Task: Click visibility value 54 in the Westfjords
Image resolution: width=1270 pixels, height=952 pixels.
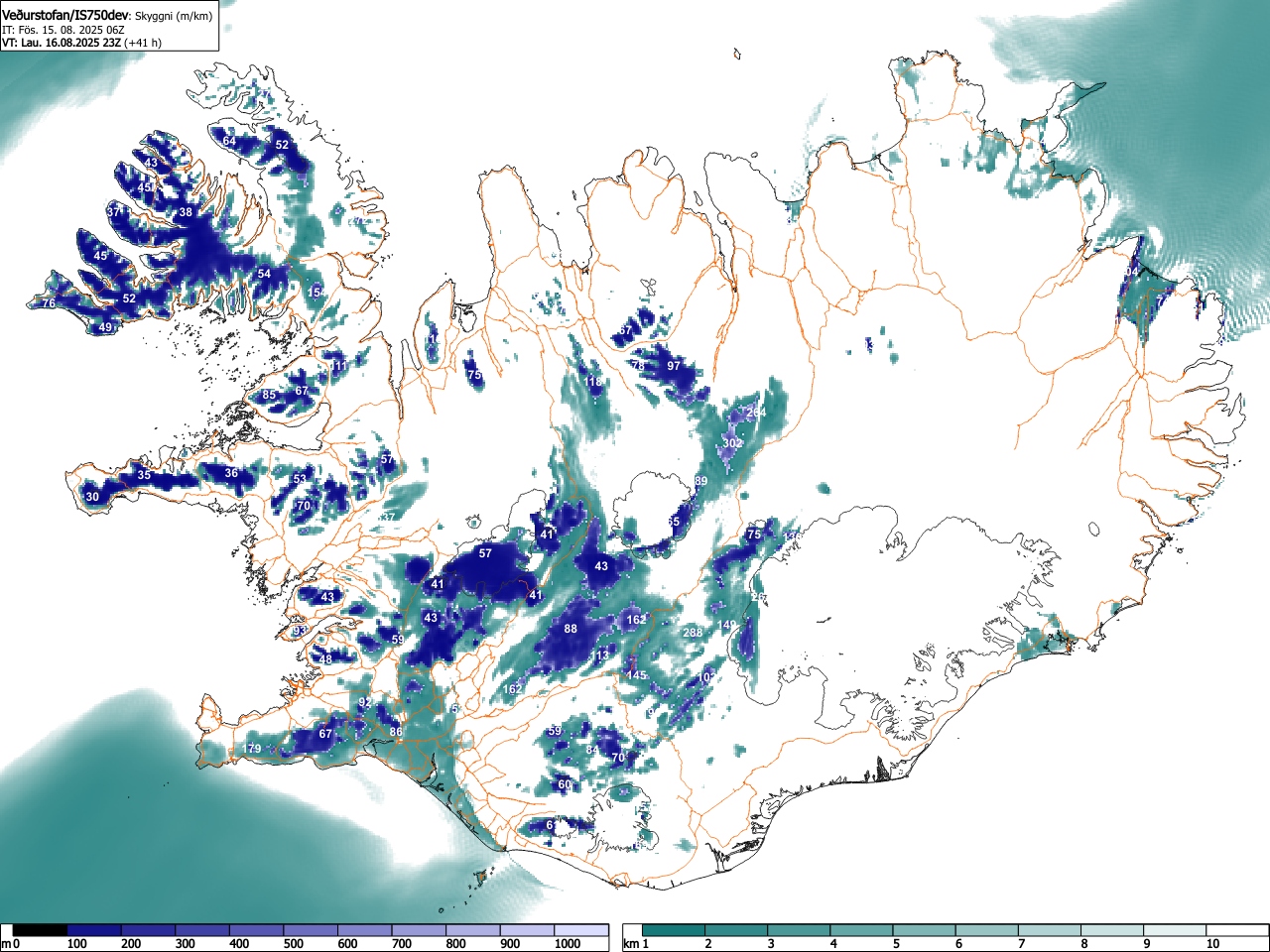Action: (264, 274)
